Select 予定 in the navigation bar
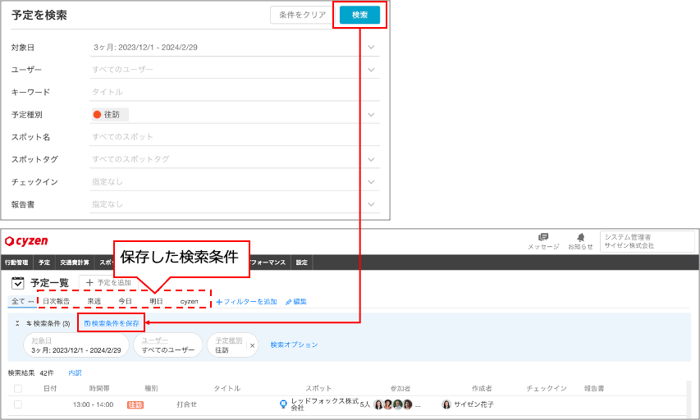 [x=44, y=262]
